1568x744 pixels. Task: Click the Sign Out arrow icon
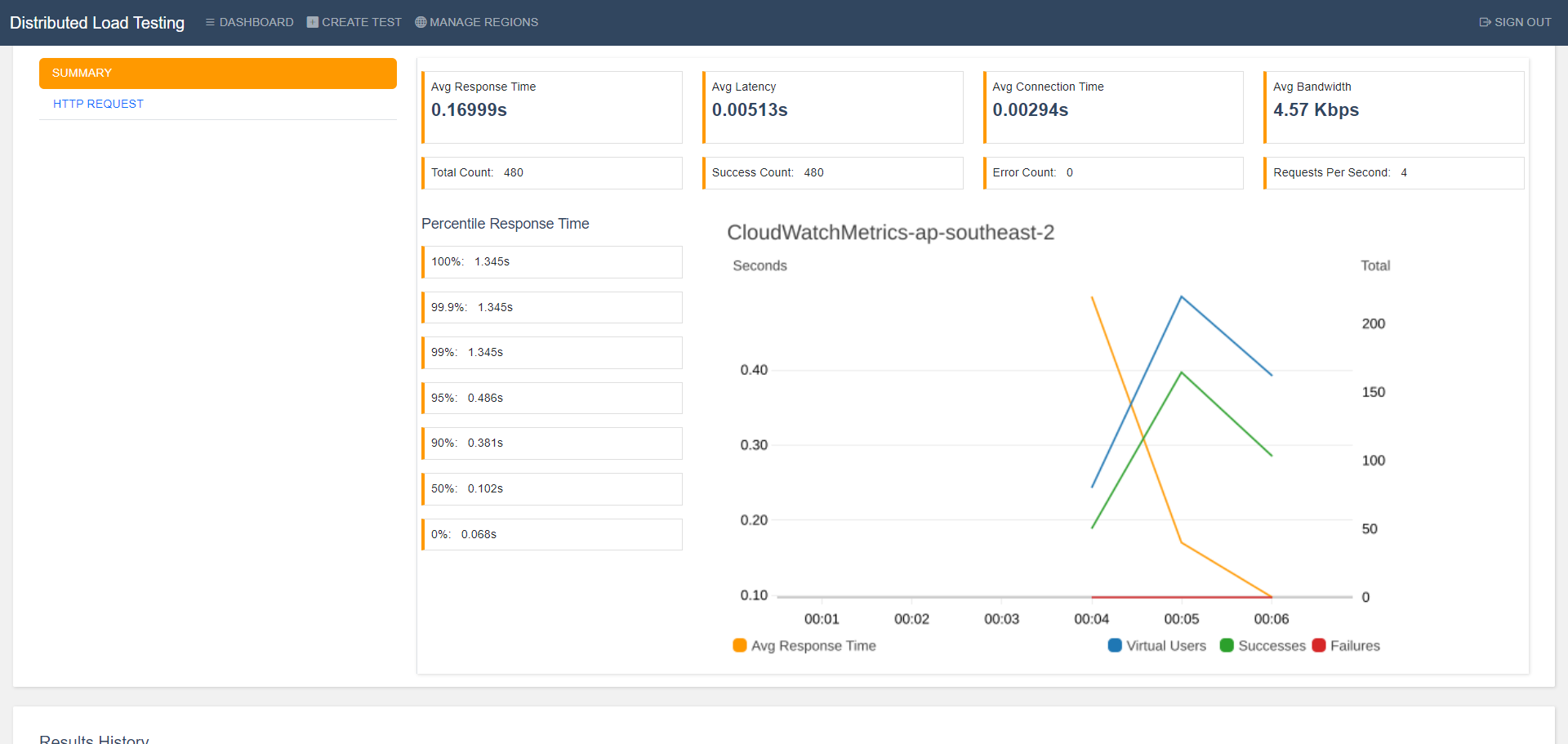1485,22
